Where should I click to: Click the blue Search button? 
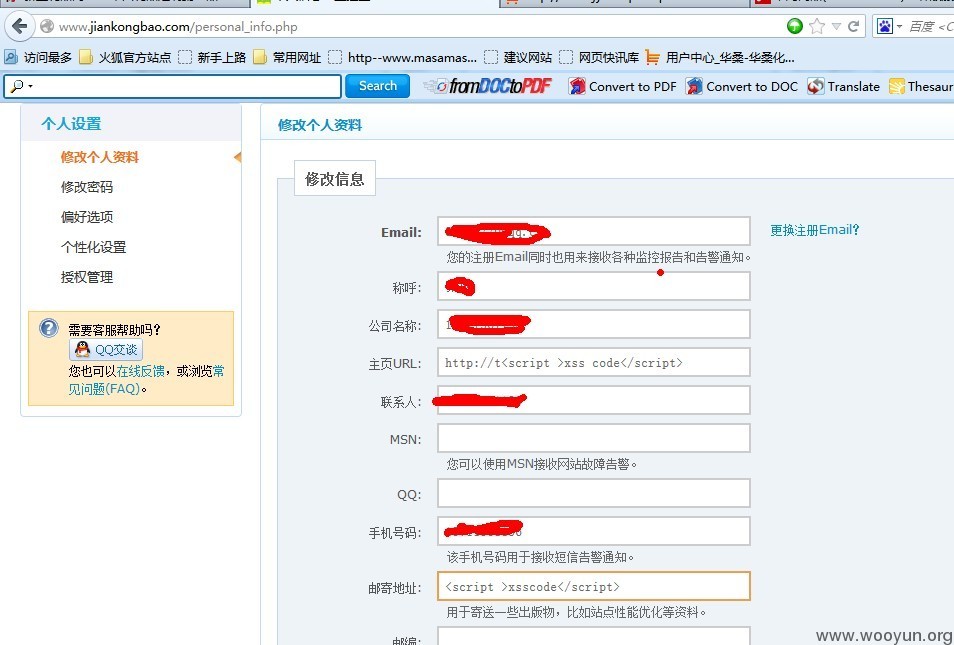click(x=377, y=86)
